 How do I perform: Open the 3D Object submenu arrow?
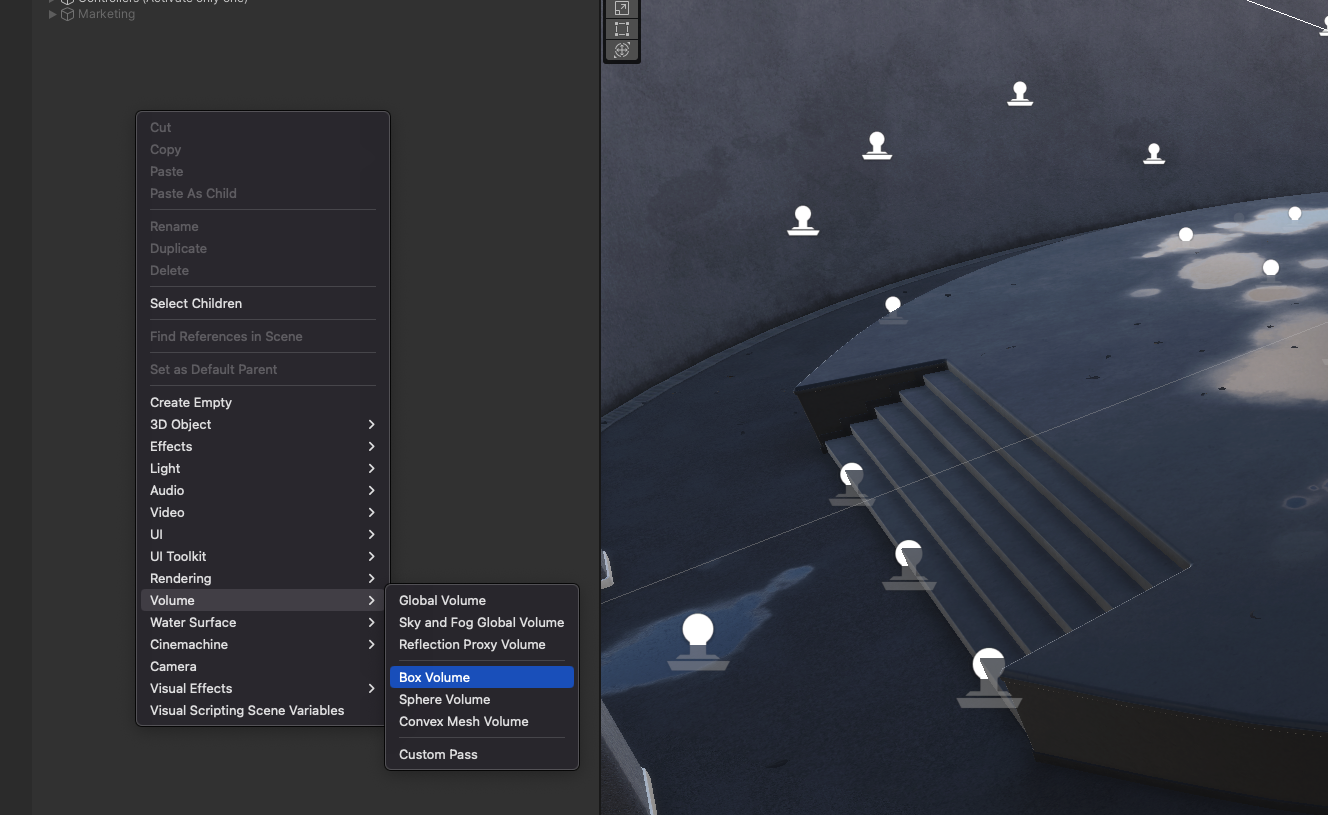coord(371,424)
